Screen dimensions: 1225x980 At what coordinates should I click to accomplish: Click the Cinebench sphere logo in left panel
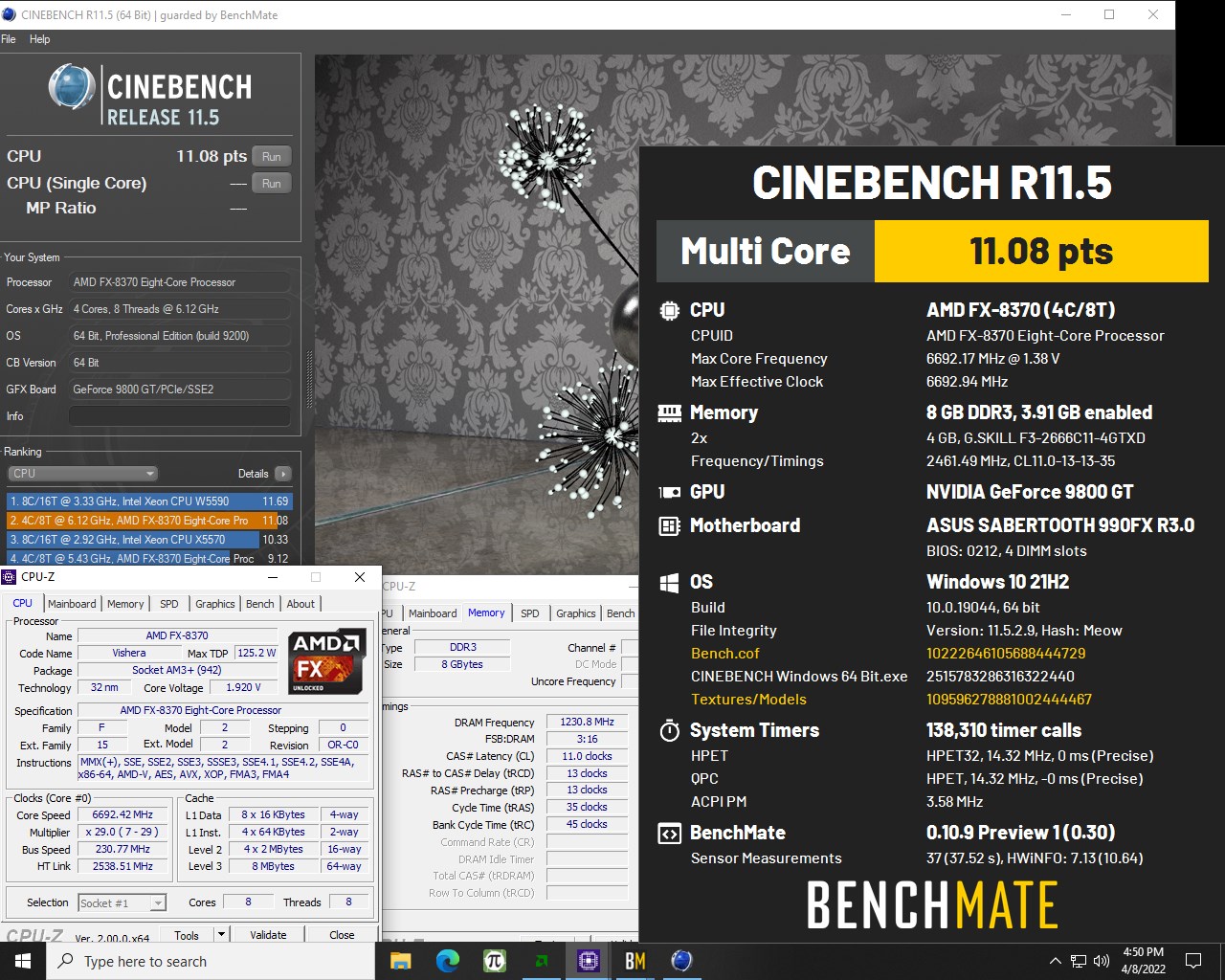click(72, 87)
